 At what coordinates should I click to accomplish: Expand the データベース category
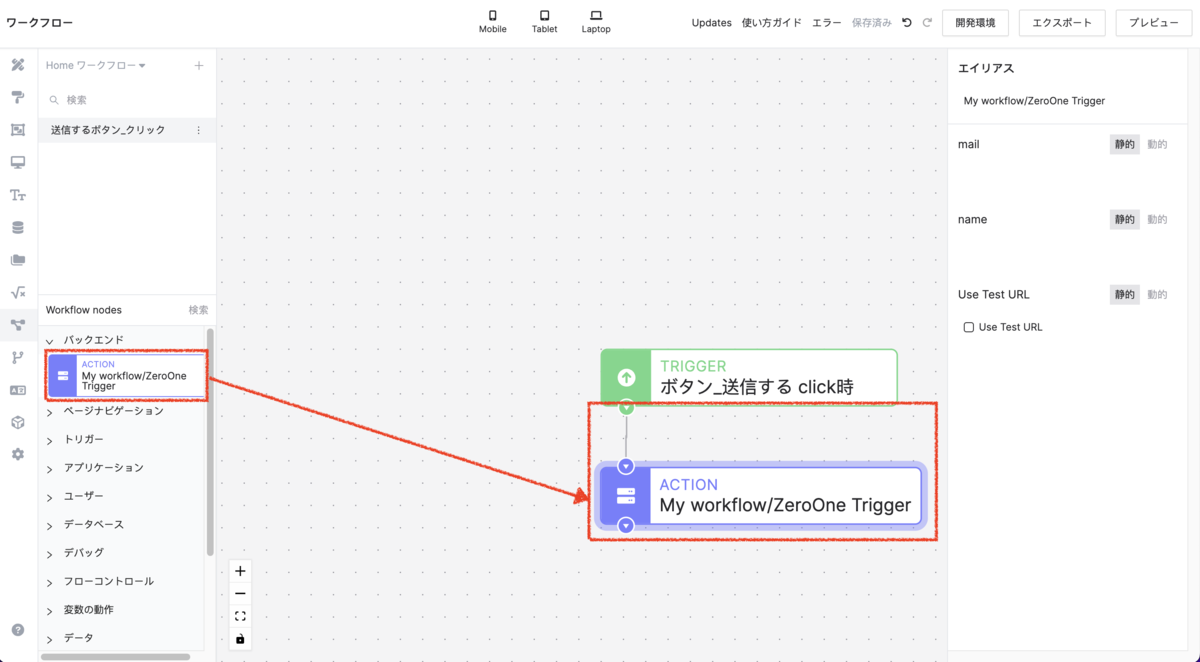click(49, 525)
